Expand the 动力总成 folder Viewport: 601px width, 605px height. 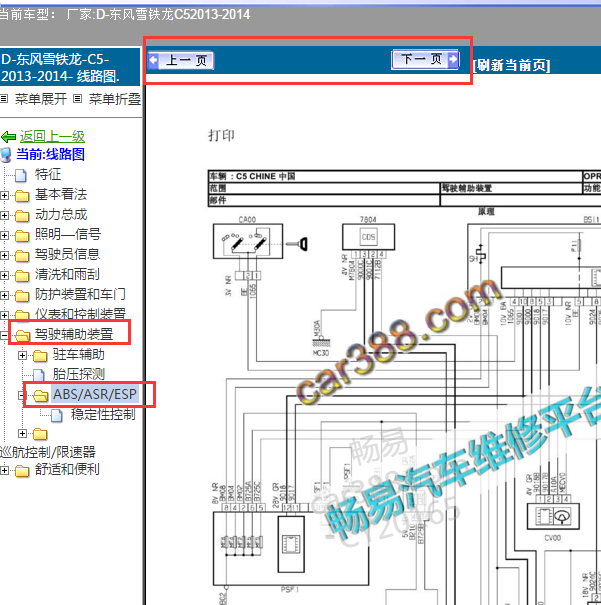4,215
